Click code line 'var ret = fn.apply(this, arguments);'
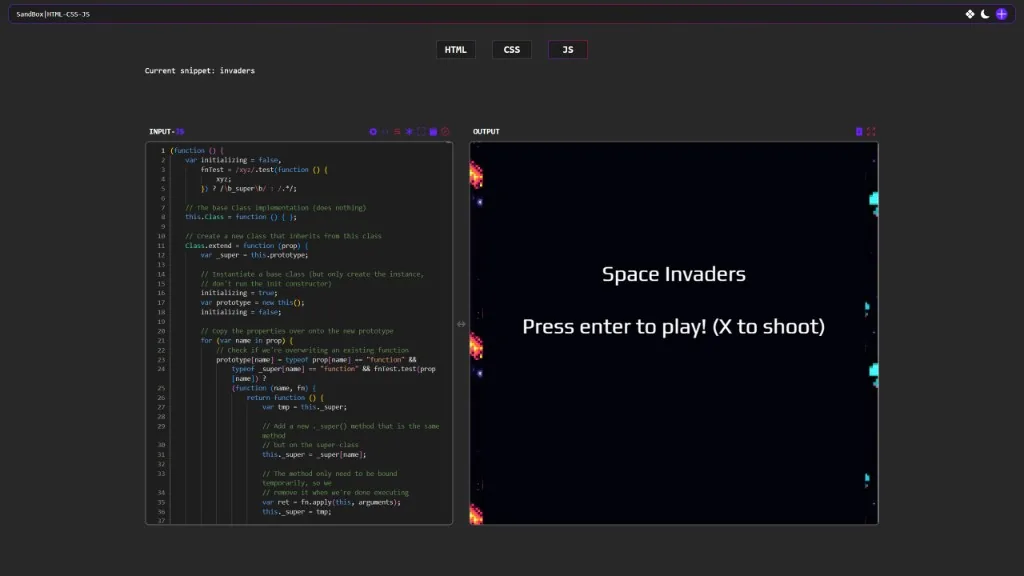Viewport: 1024px width, 576px height. [x=332, y=502]
